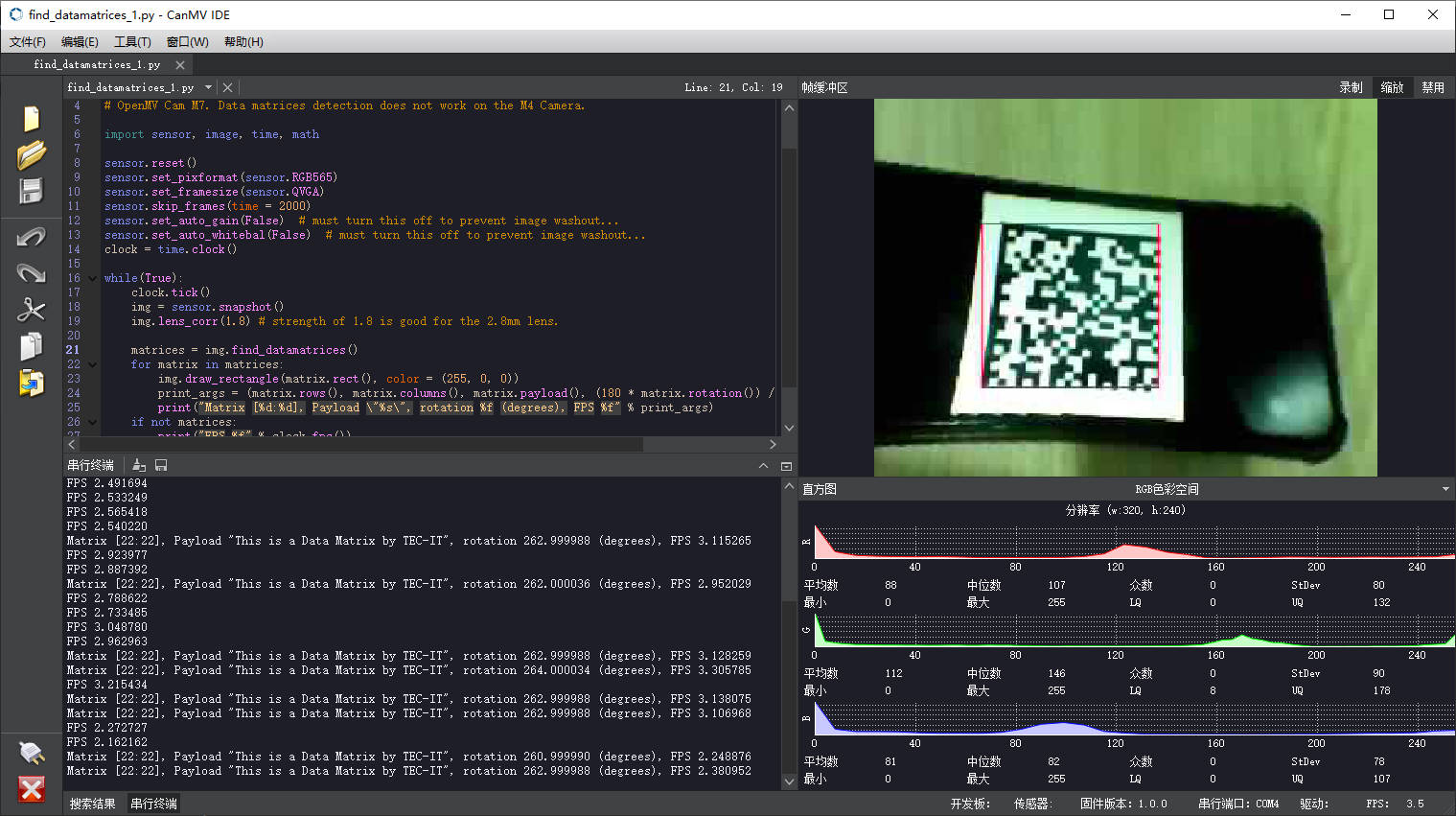Open the 窗口(W) menu

point(187,41)
